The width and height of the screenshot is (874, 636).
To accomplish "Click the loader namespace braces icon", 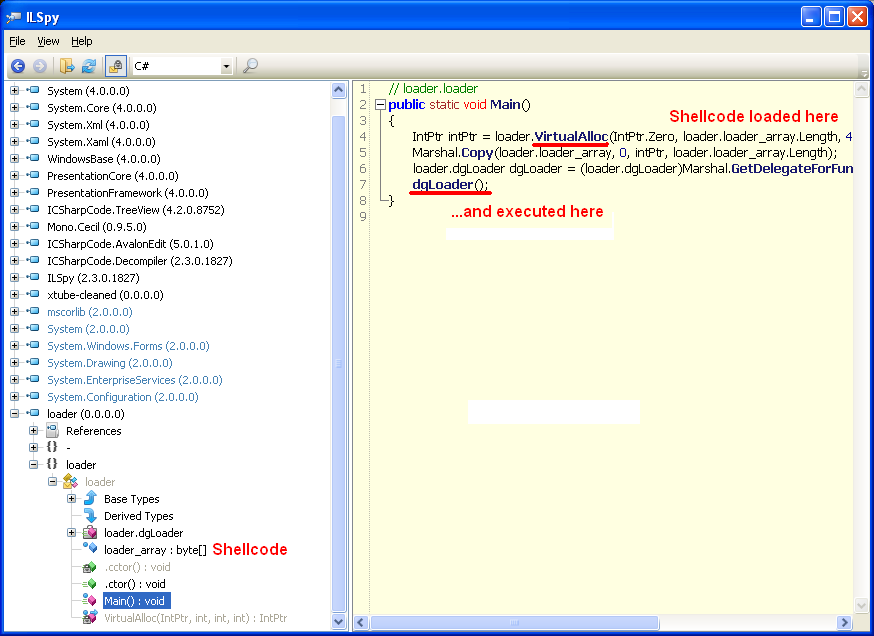I will pos(52,464).
